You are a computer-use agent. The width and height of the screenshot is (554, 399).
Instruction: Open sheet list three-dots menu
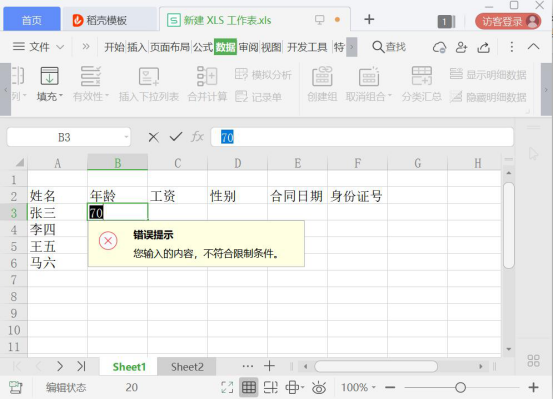pos(248,366)
